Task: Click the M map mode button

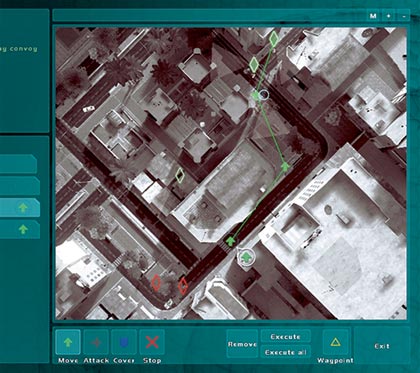Action: pyautogui.click(x=373, y=16)
